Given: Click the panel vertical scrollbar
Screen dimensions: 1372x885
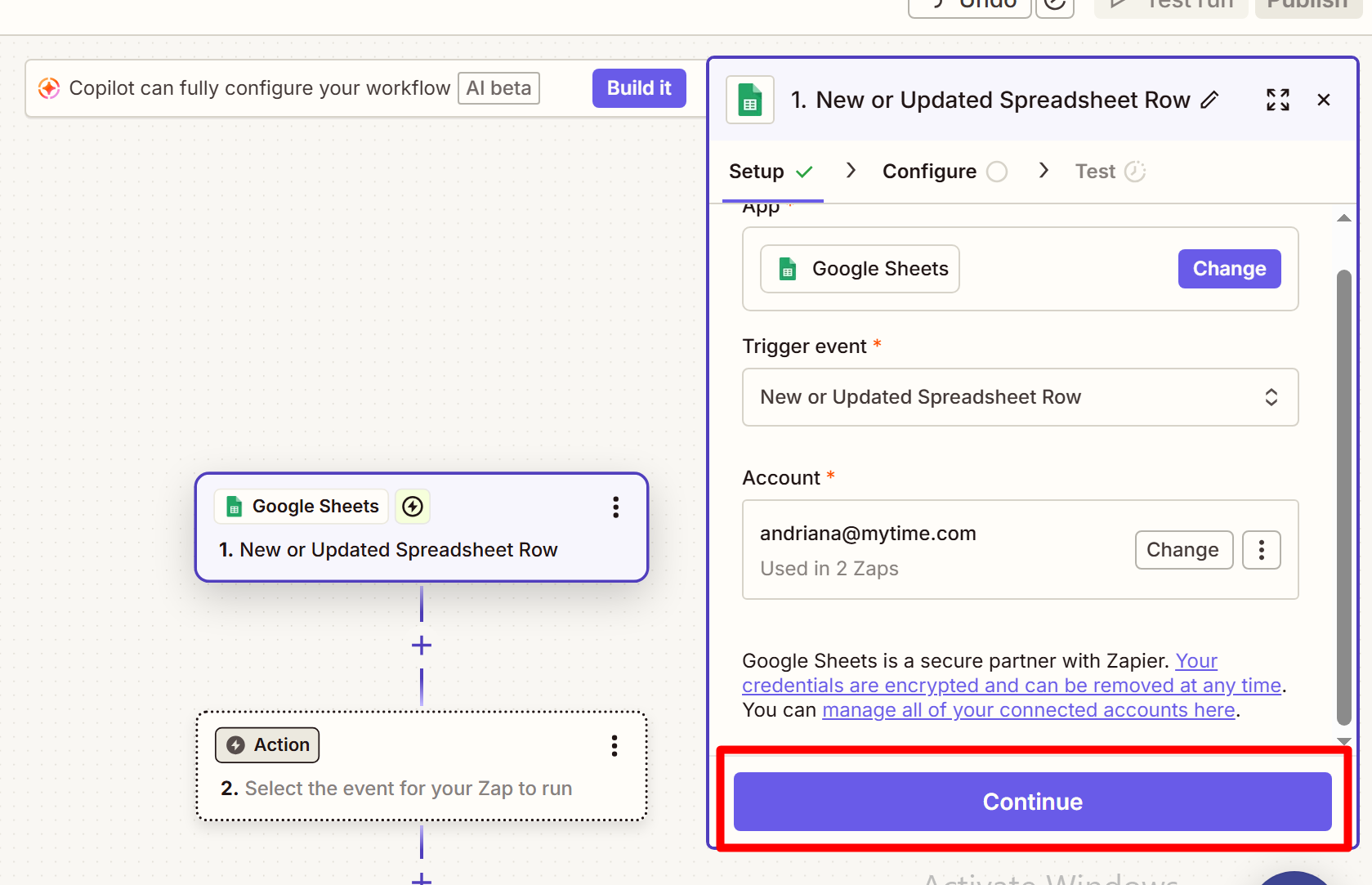Looking at the screenshot, I should [x=1343, y=497].
